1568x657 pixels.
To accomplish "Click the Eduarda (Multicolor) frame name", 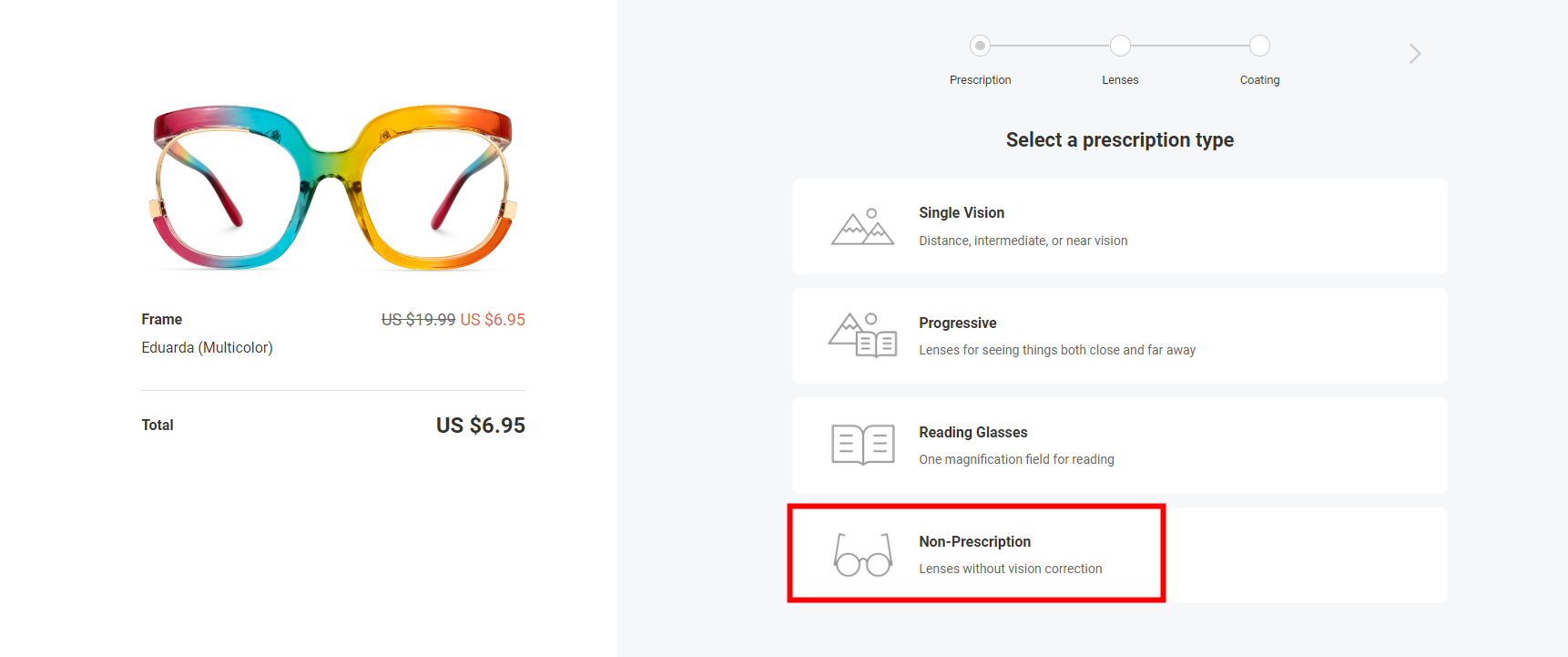I will click(207, 347).
